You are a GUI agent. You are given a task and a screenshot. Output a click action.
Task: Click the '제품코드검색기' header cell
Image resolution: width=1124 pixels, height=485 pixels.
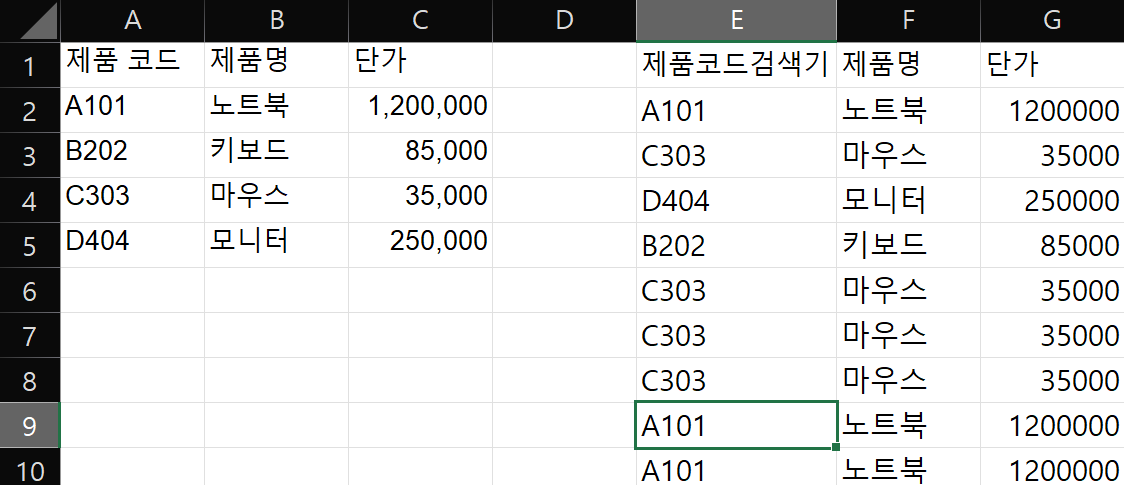[736, 65]
